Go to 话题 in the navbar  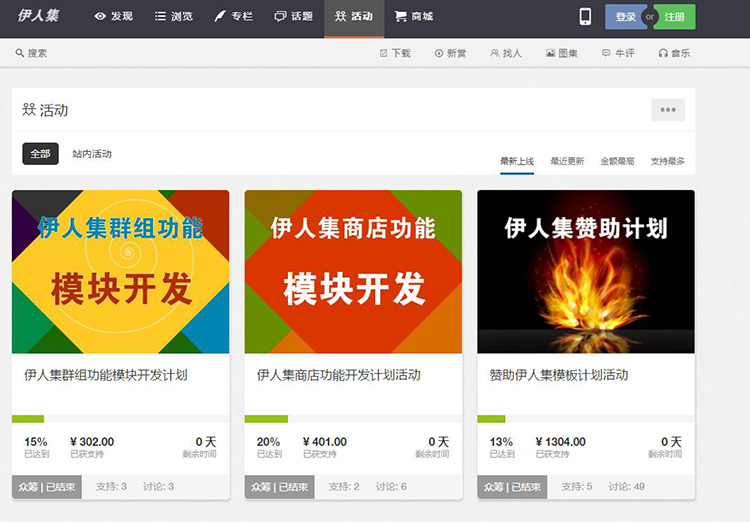[294, 17]
